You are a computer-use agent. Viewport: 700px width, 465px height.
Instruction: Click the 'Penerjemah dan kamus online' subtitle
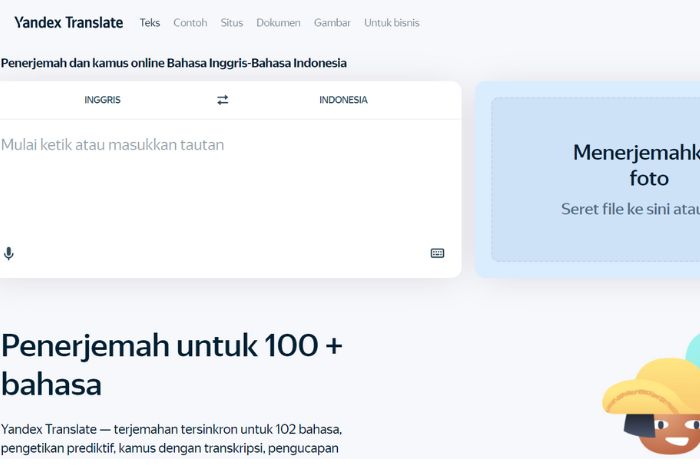click(174, 63)
